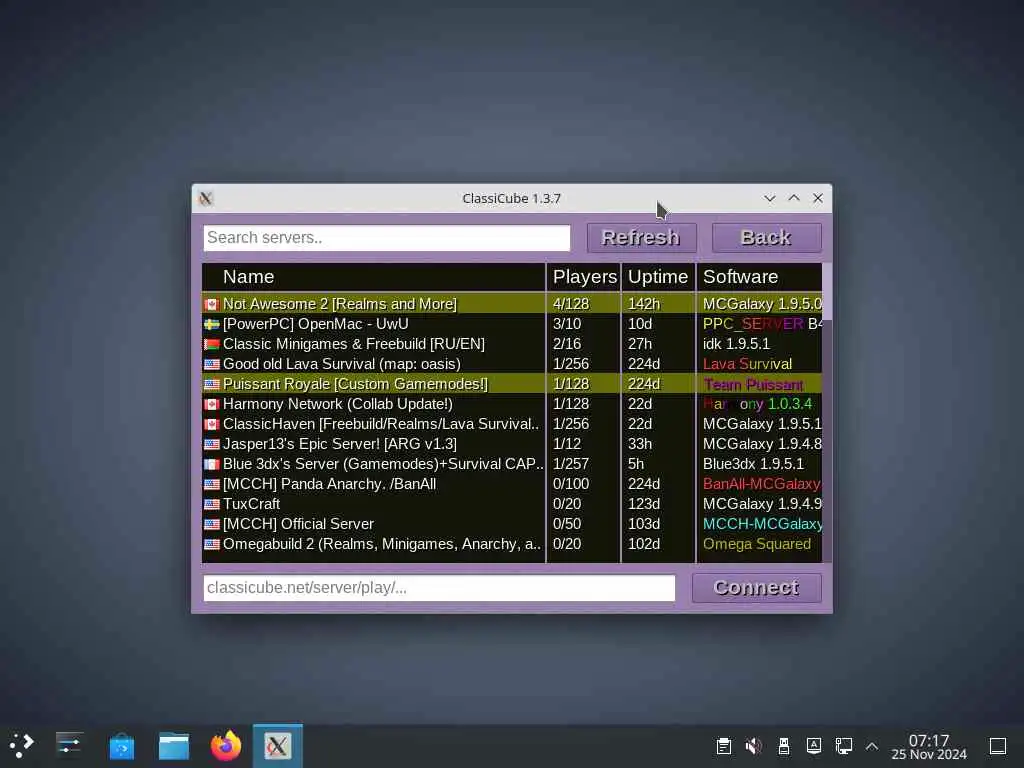Select Harmony Network (Collab Update!) server
1024x768 pixels.
coord(512,404)
